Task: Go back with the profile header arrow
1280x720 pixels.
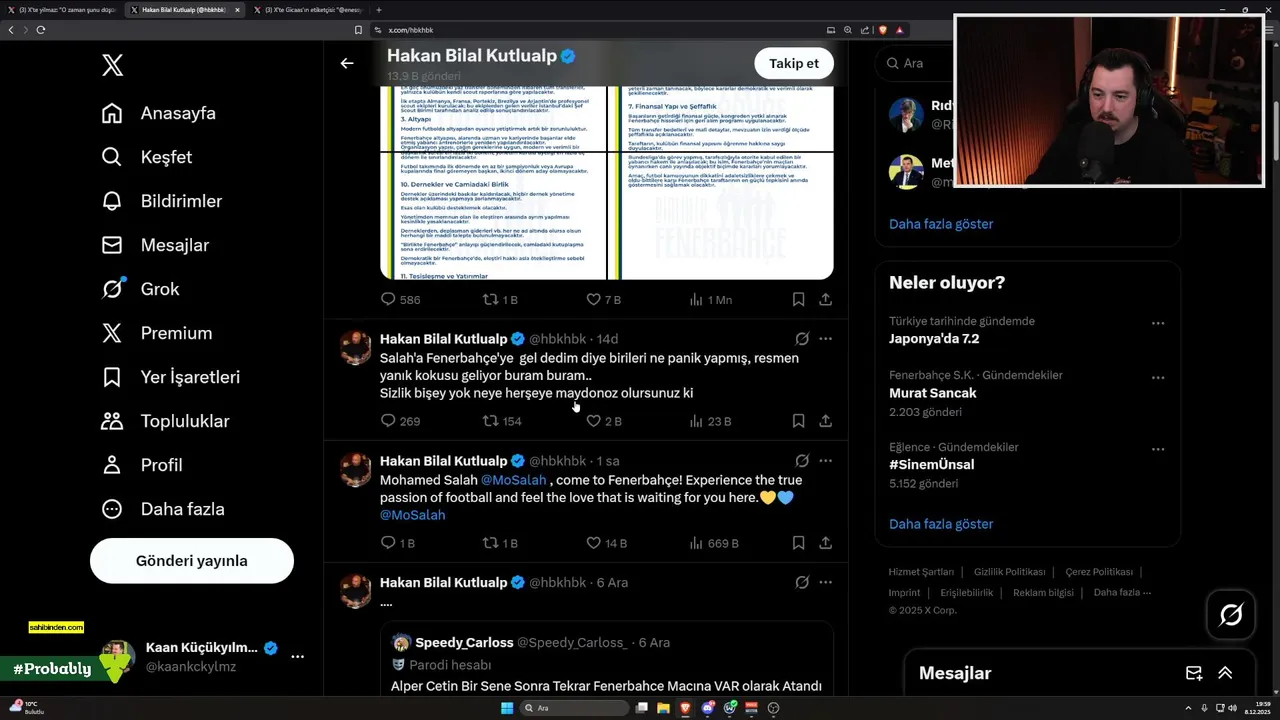Action: (347, 63)
